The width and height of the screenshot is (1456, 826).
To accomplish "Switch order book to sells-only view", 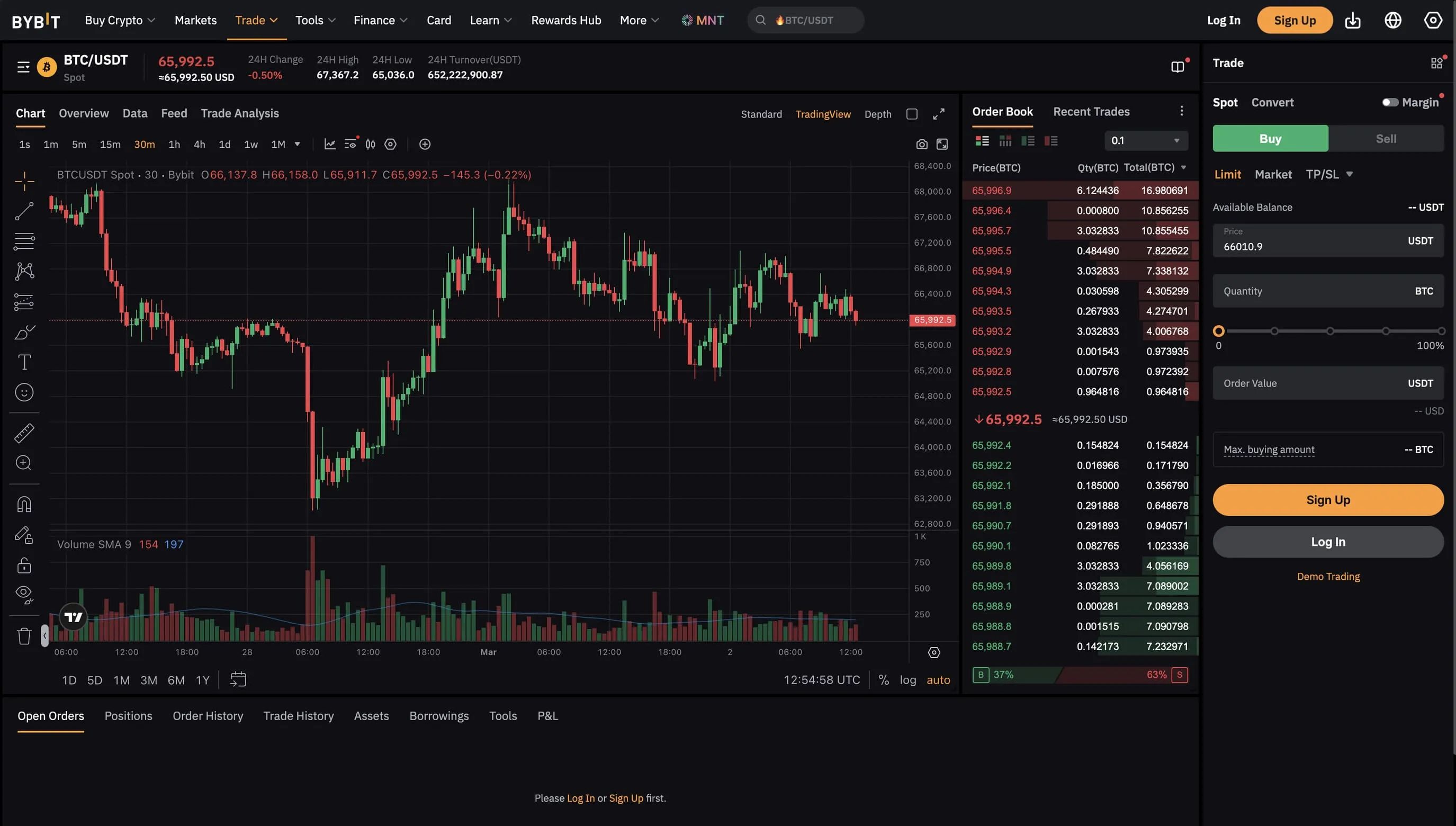I will click(1051, 140).
